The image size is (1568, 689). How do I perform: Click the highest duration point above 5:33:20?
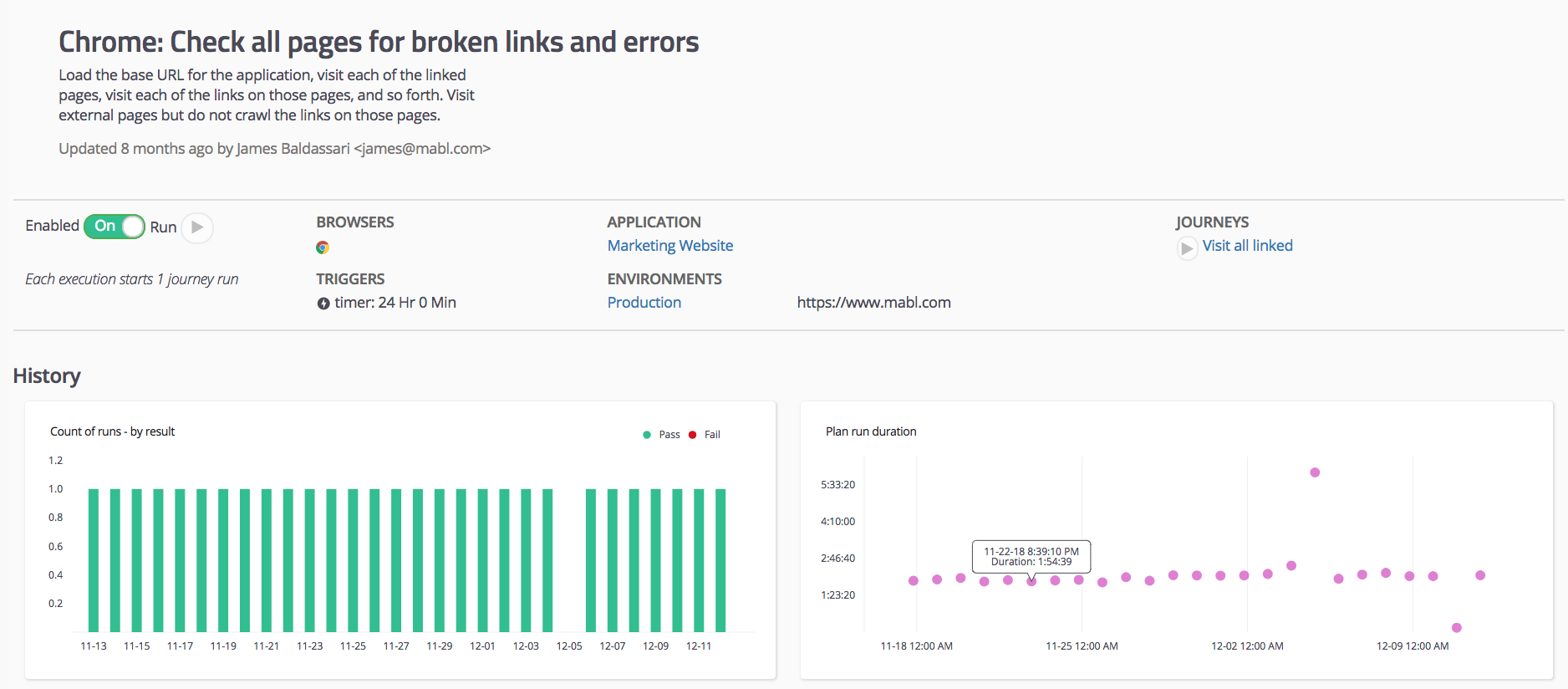[x=1315, y=472]
